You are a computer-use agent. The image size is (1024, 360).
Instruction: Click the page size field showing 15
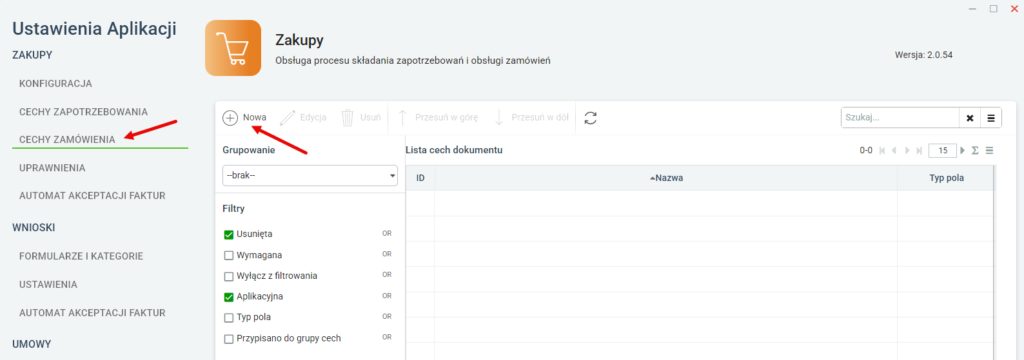(x=942, y=150)
